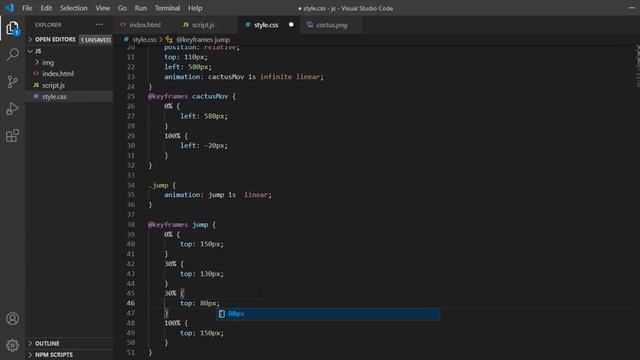Click @keyframes jump in the breadcrumb
640x360 pixels.
[x=203, y=40]
